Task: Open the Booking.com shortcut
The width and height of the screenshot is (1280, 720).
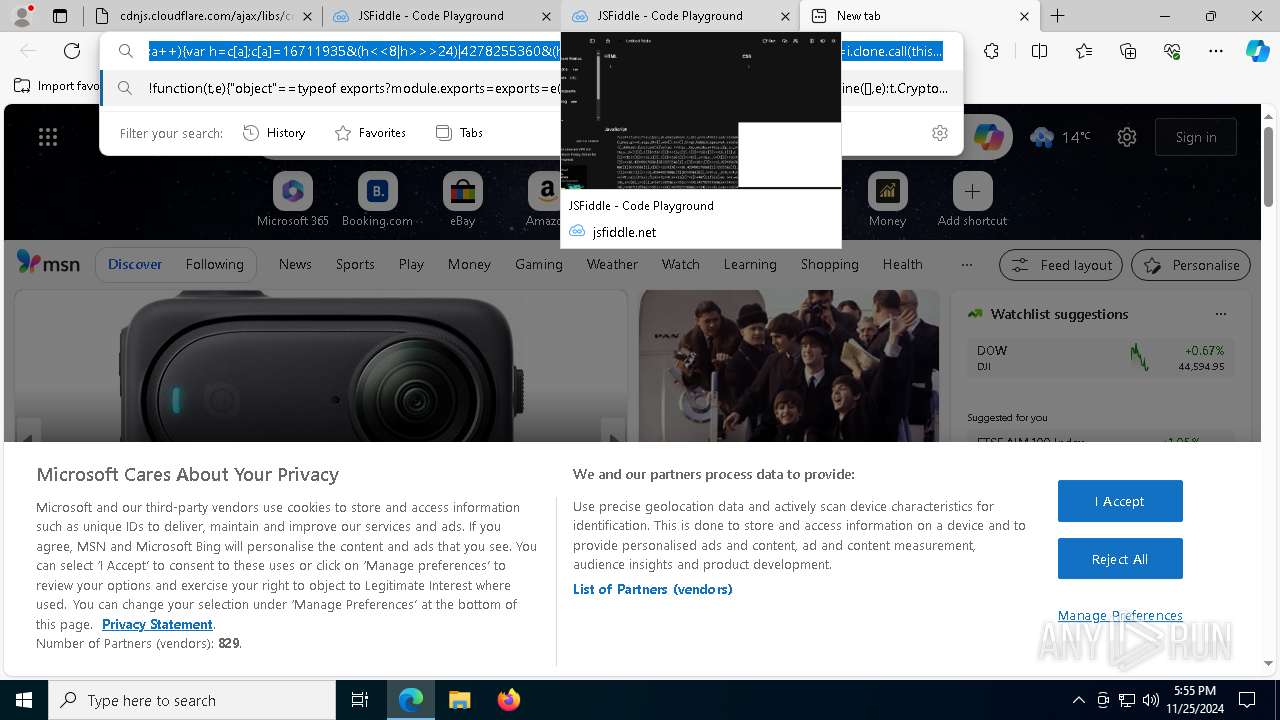Action: (x=377, y=200)
